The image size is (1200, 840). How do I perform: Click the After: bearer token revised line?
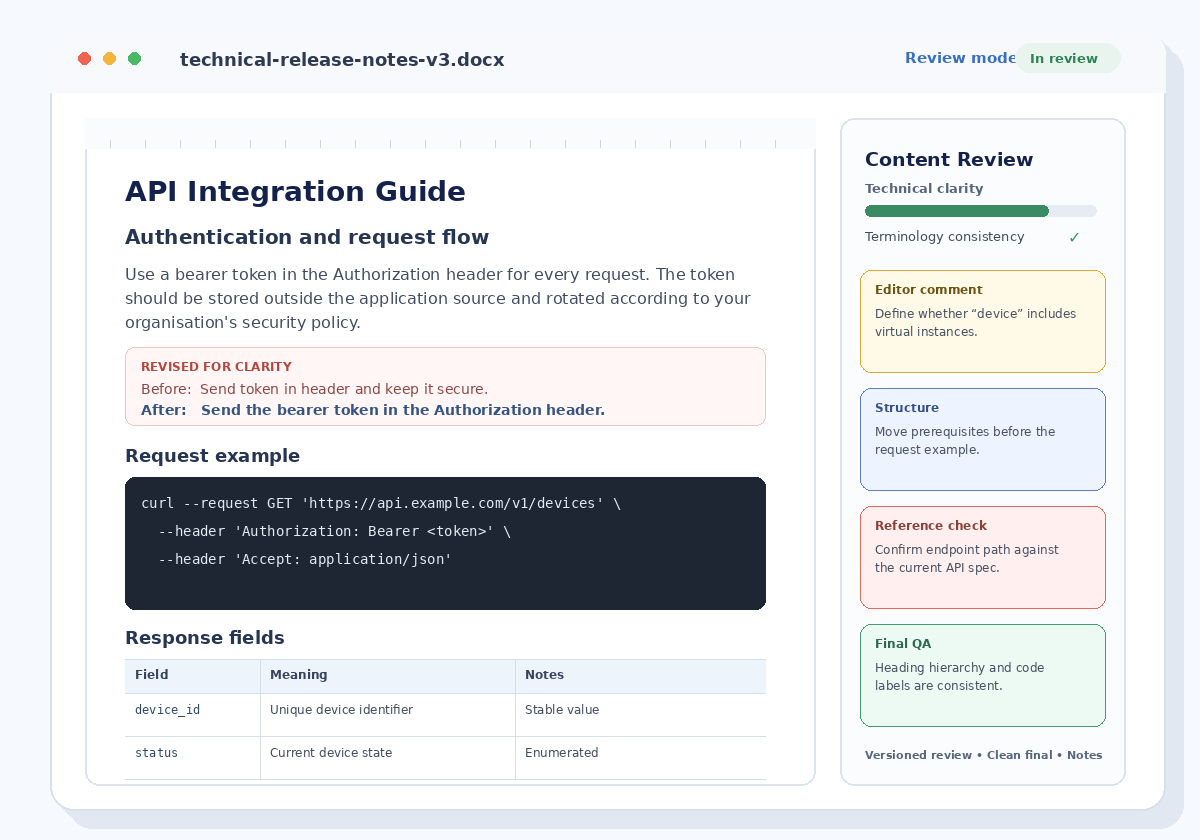pos(373,410)
